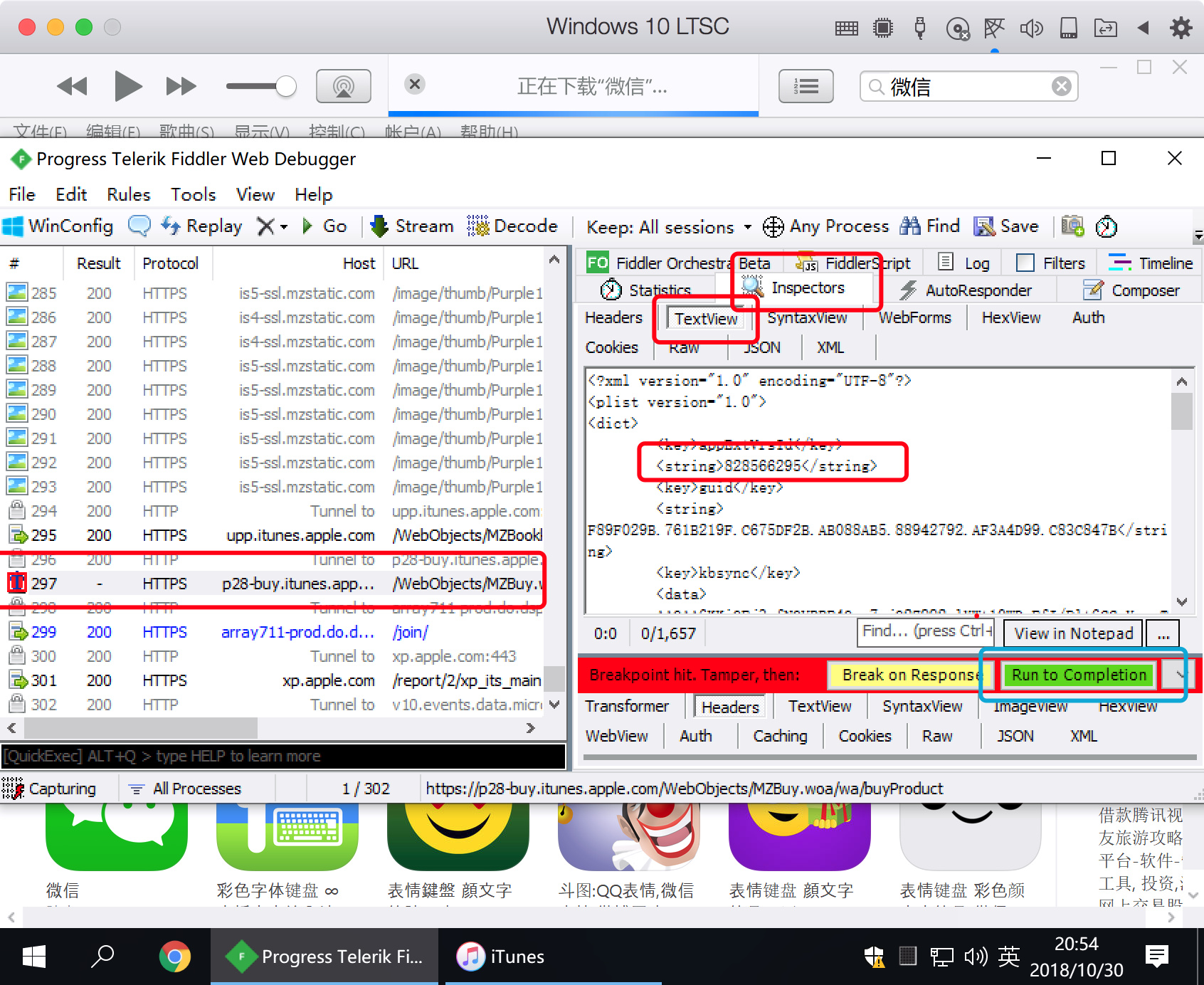Image resolution: width=1204 pixels, height=985 pixels.
Task: Switch to request SyntaxView inspector
Action: point(807,318)
